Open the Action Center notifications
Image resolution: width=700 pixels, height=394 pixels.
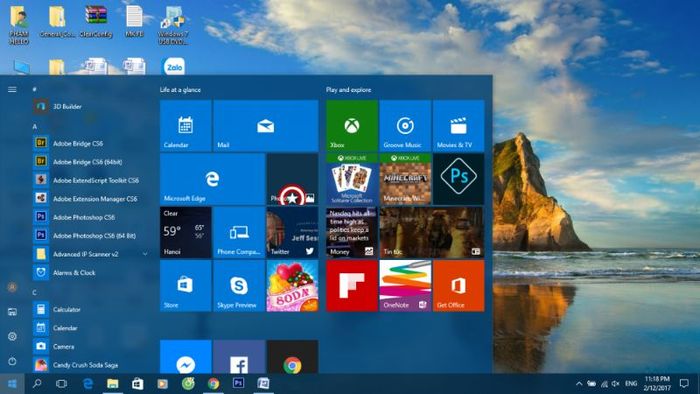tap(684, 383)
